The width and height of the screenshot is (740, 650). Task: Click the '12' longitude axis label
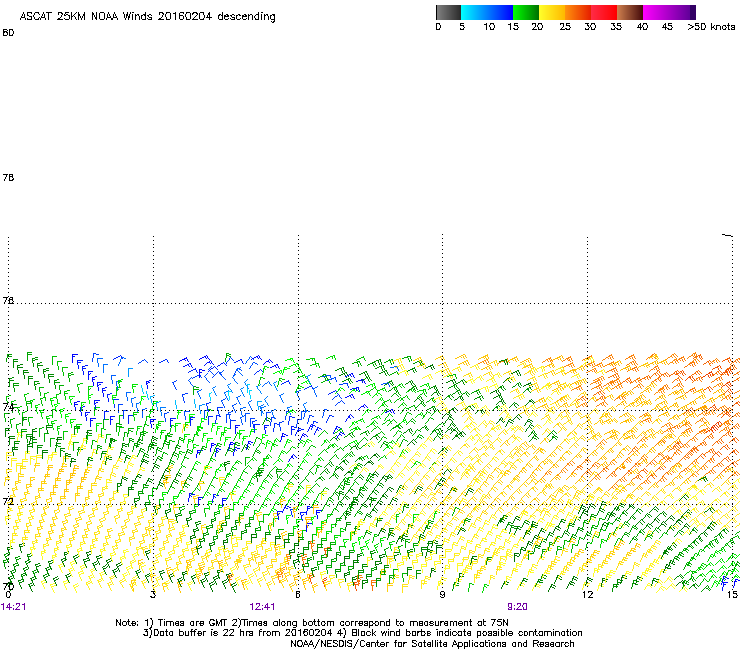588,595
